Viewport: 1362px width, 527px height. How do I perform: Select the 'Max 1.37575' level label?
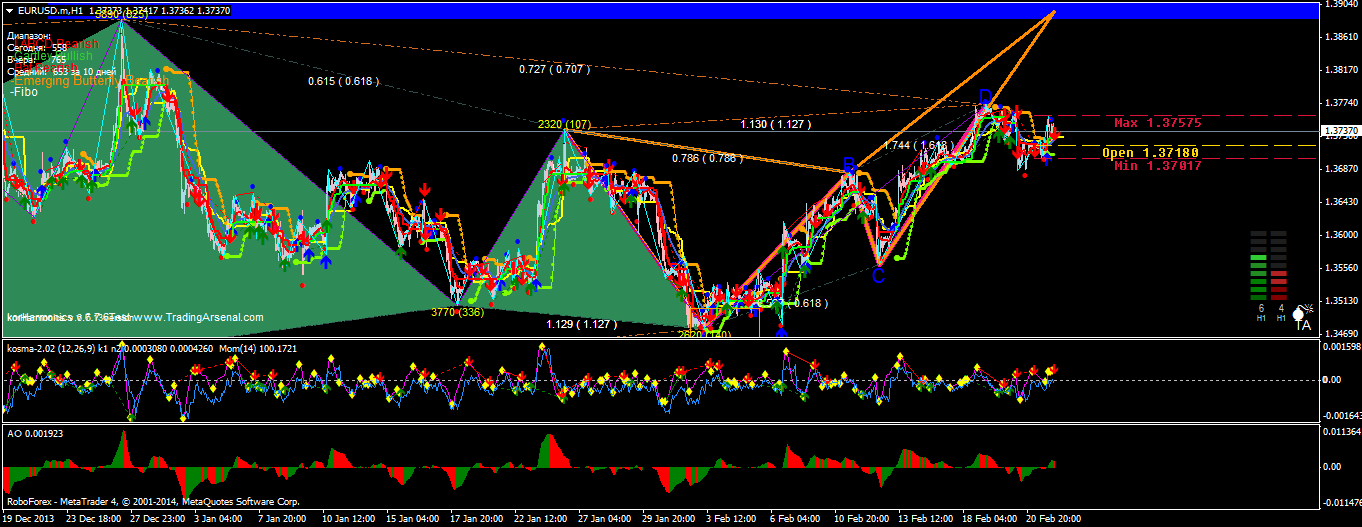point(1157,123)
